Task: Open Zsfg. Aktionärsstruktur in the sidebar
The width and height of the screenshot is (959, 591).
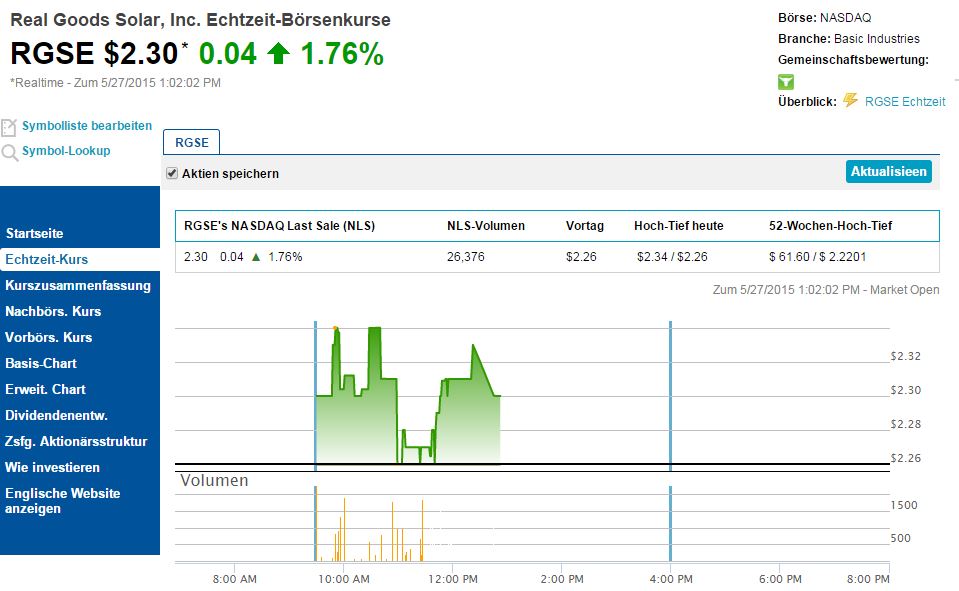Action: (x=76, y=442)
